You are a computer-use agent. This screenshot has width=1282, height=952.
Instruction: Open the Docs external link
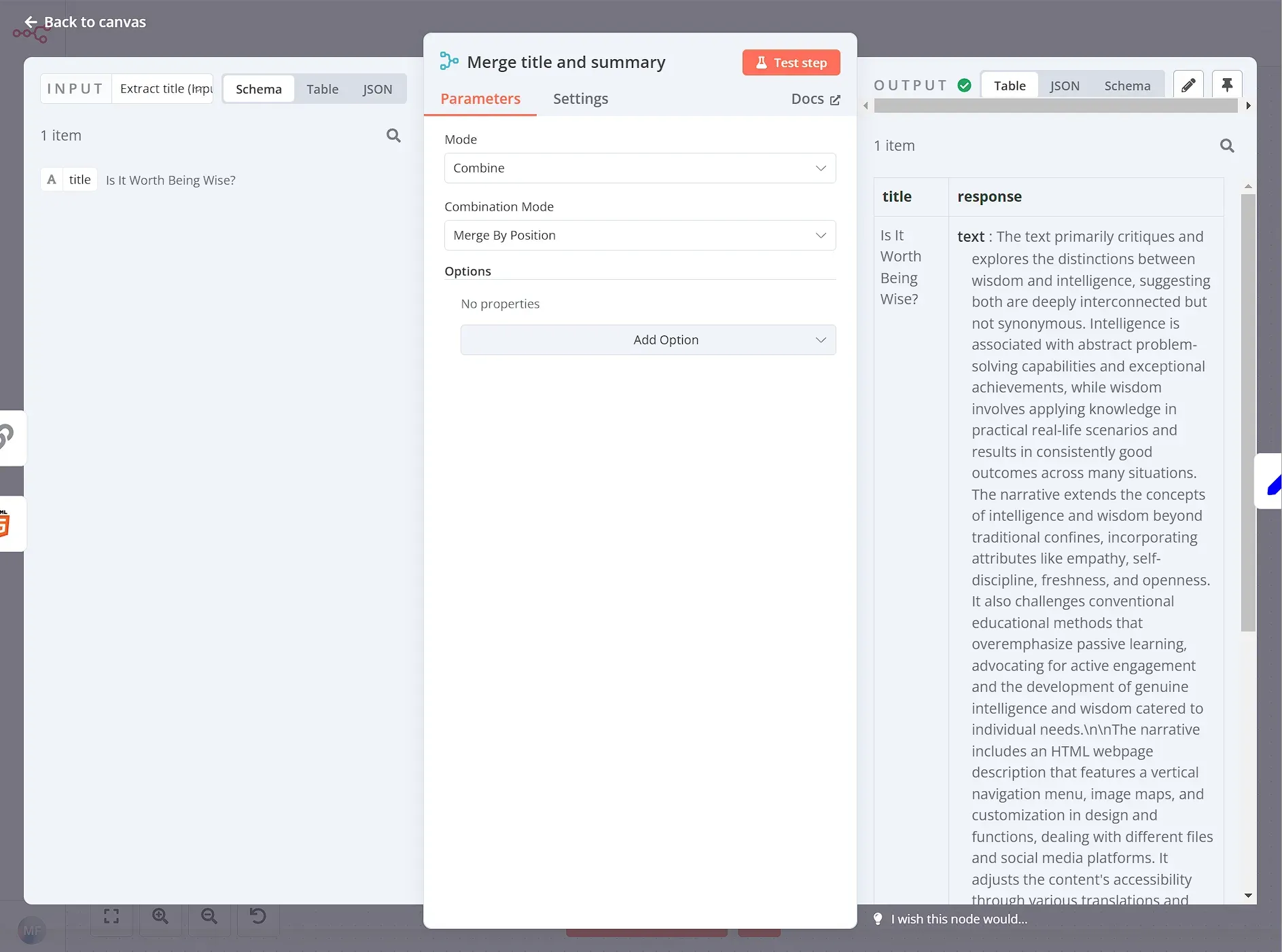(x=816, y=98)
